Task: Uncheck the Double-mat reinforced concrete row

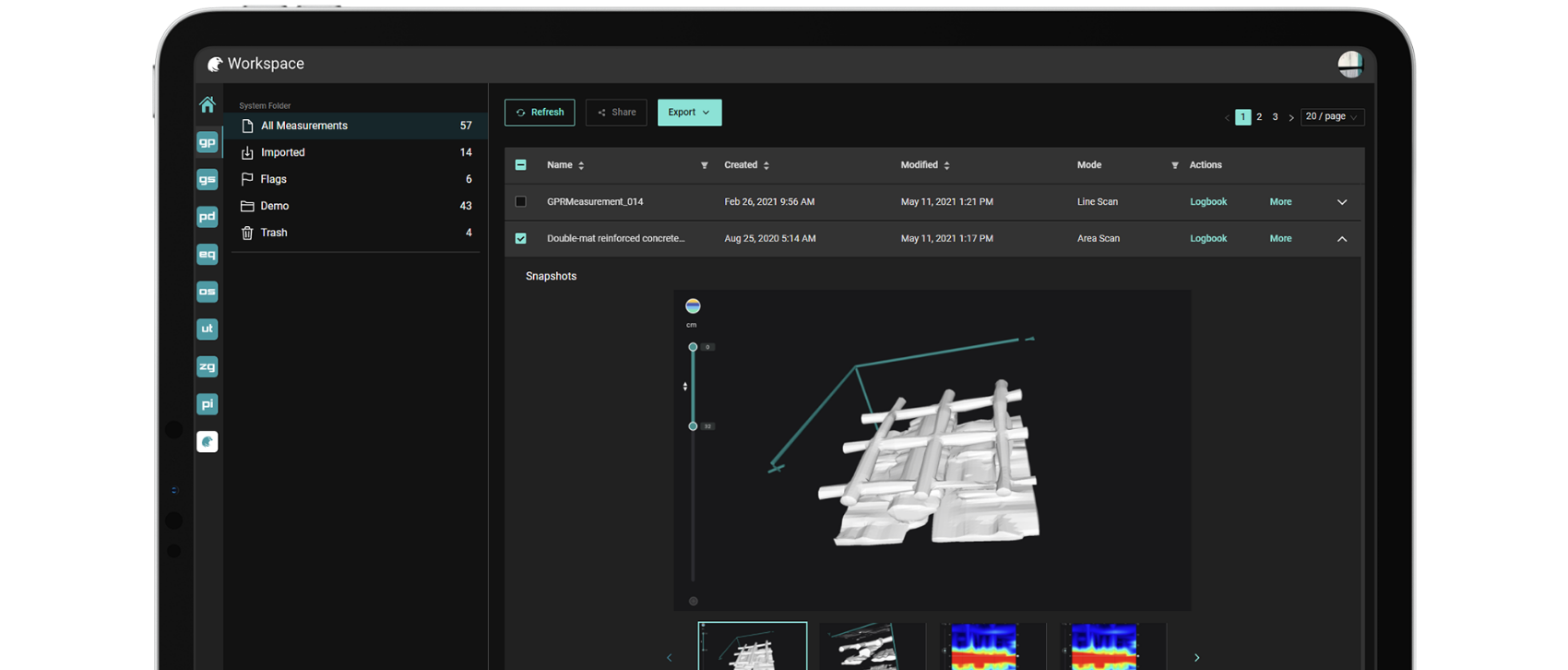Action: click(521, 238)
